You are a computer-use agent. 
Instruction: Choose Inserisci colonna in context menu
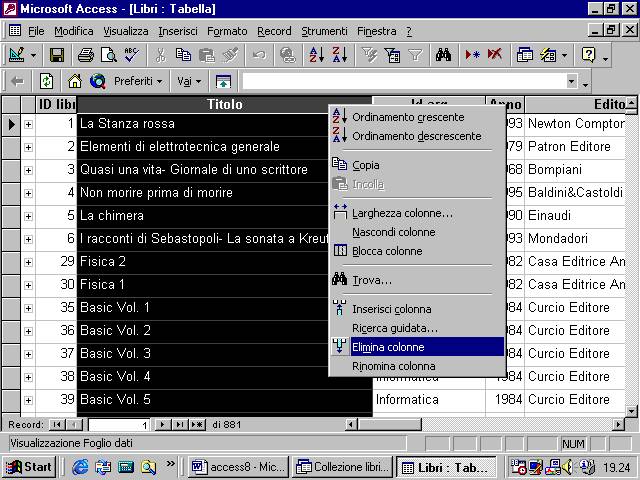(x=417, y=309)
